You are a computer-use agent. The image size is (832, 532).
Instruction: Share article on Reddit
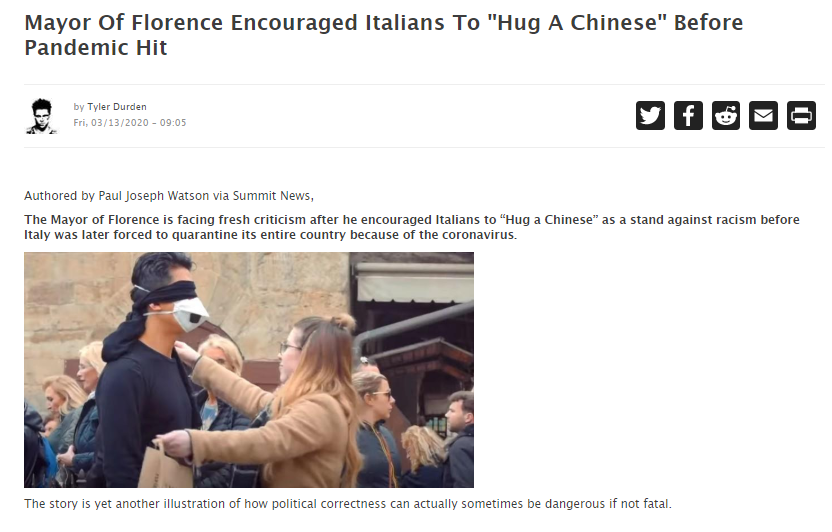click(726, 115)
